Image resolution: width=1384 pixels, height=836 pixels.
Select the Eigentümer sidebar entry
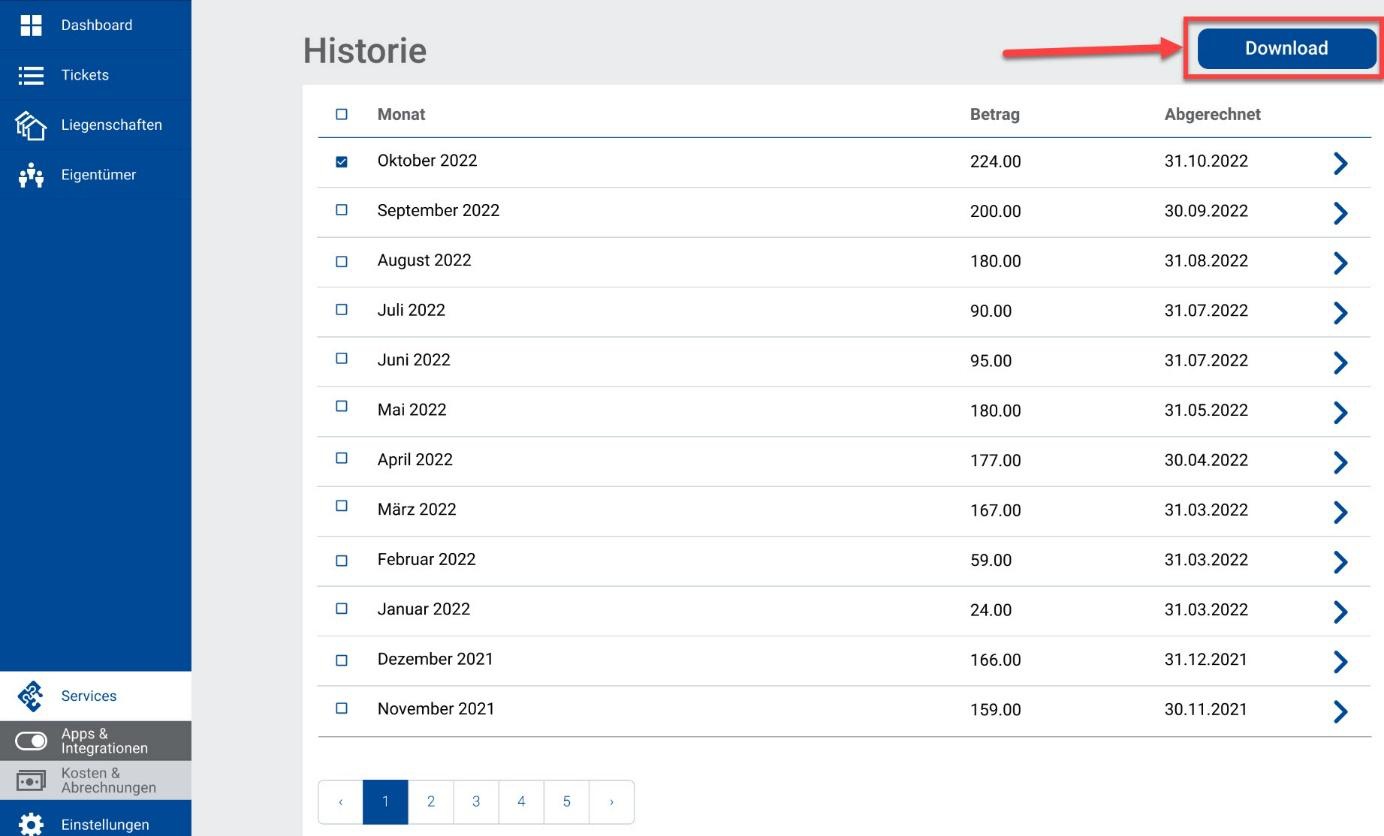pos(96,175)
